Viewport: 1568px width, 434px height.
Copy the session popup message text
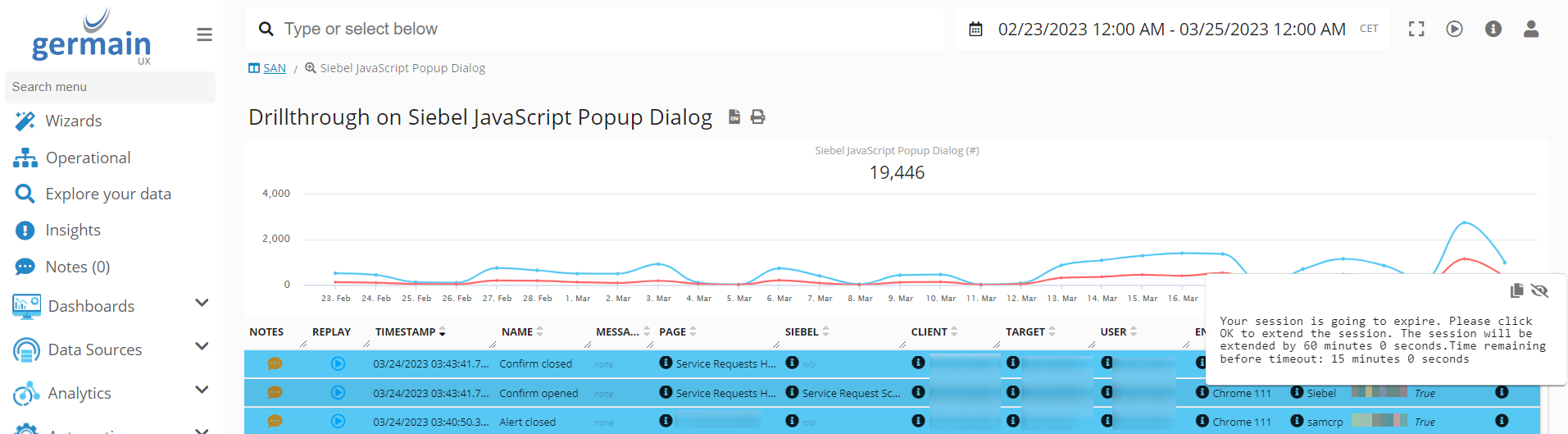[1516, 291]
